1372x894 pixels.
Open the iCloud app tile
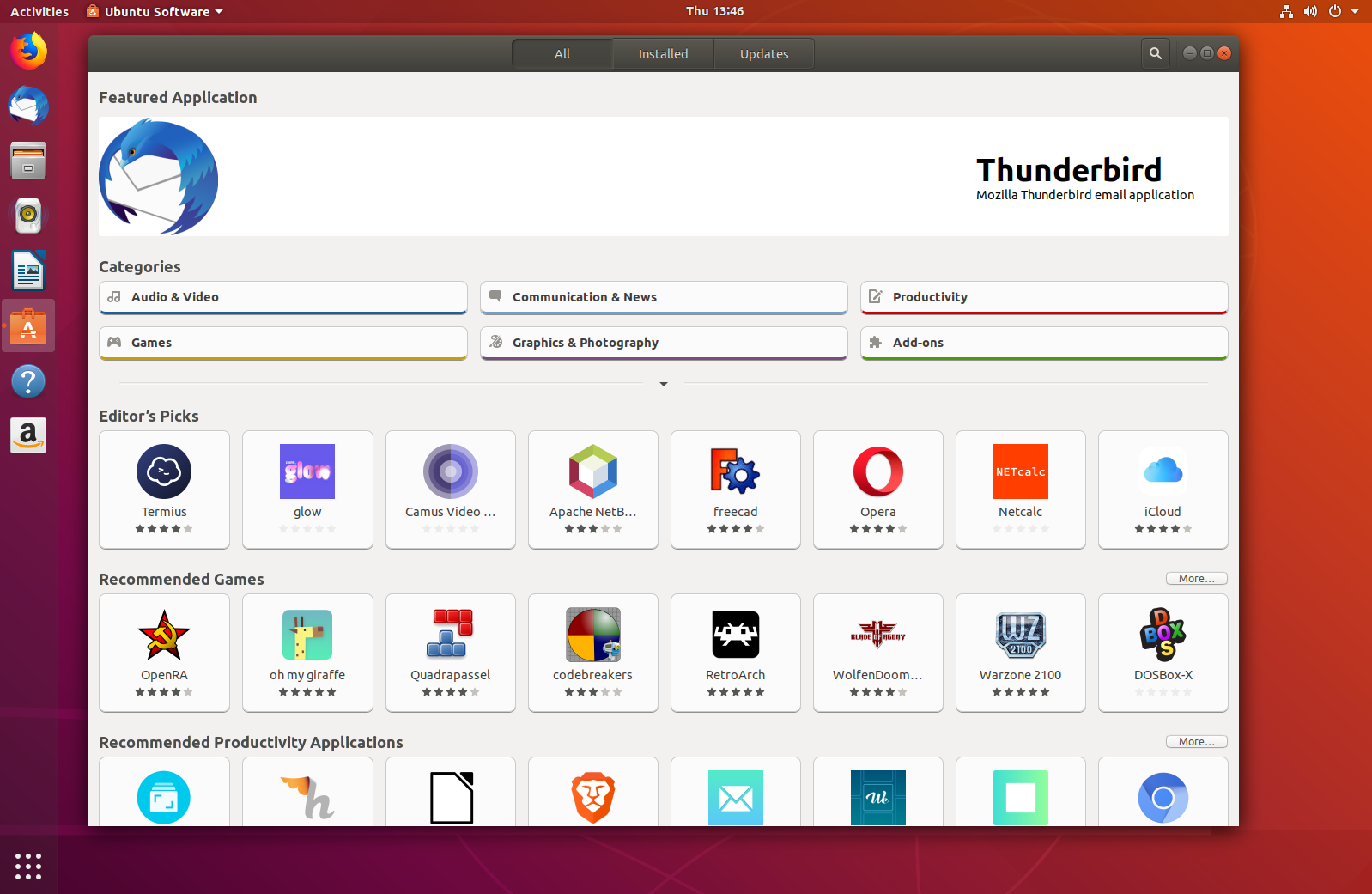click(1163, 490)
